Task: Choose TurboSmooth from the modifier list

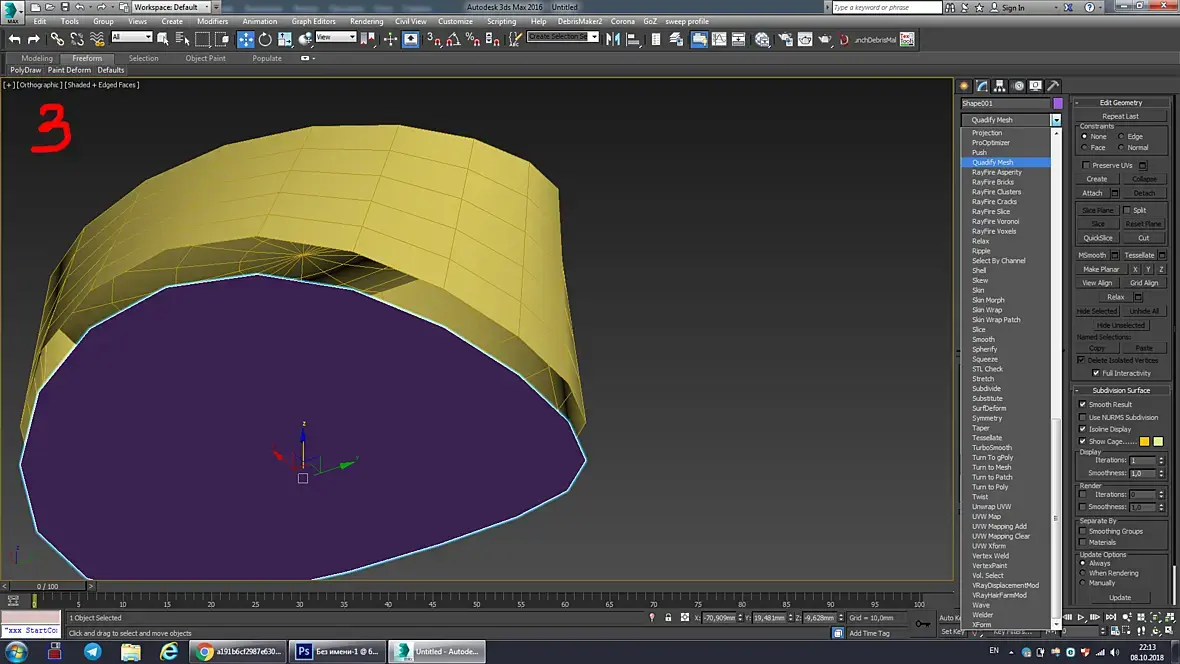Action: pyautogui.click(x=992, y=448)
